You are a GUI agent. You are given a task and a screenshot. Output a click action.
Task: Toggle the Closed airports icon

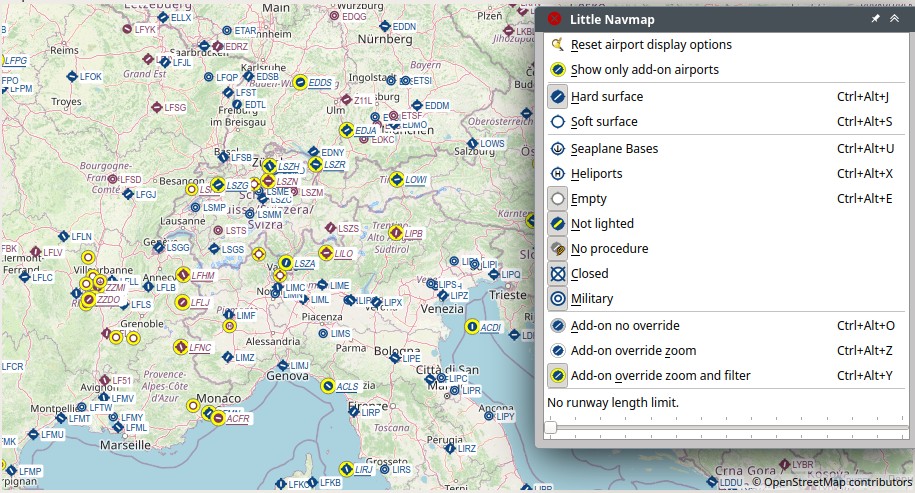tap(558, 274)
